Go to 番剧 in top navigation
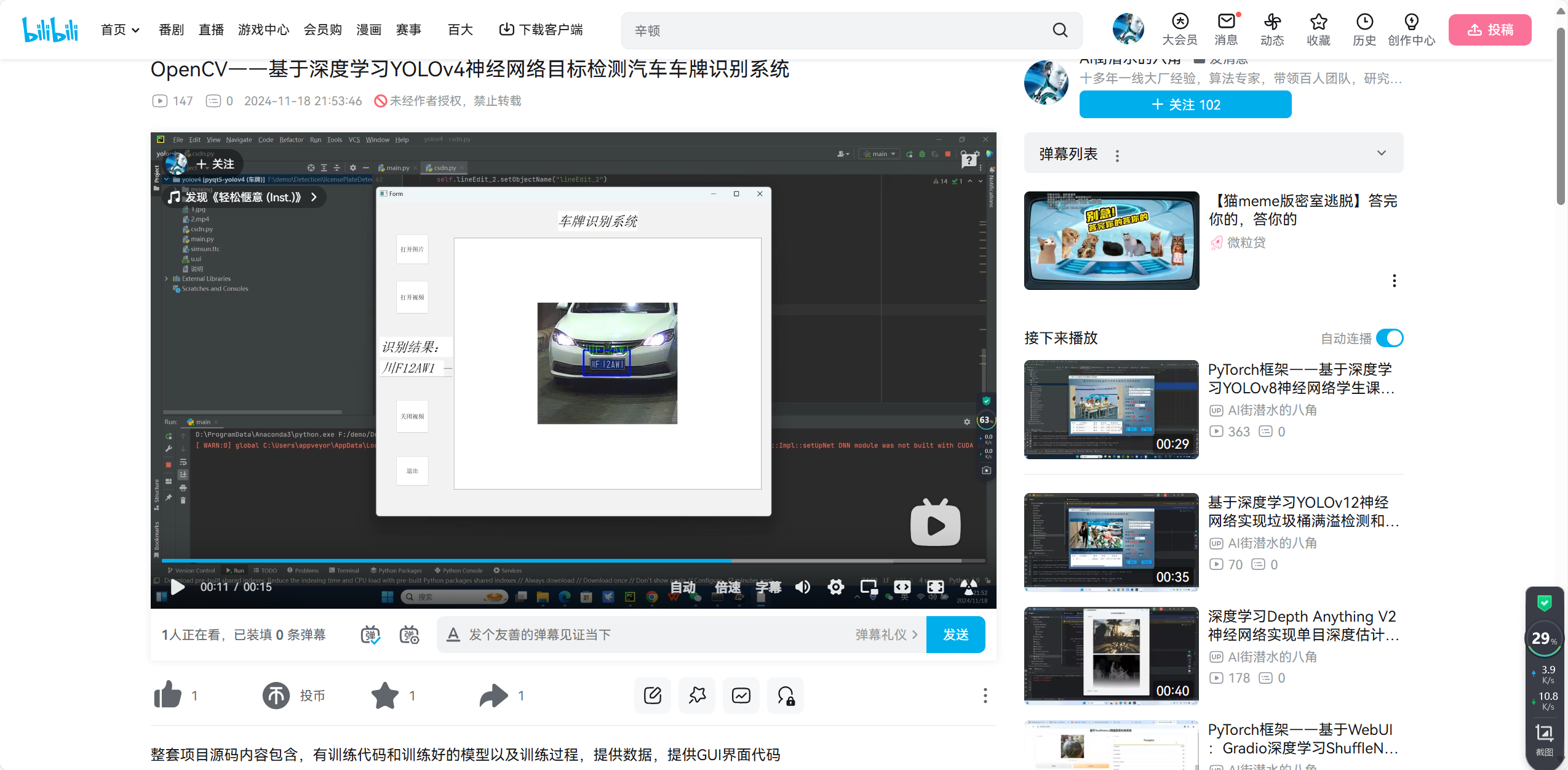 pos(171,30)
